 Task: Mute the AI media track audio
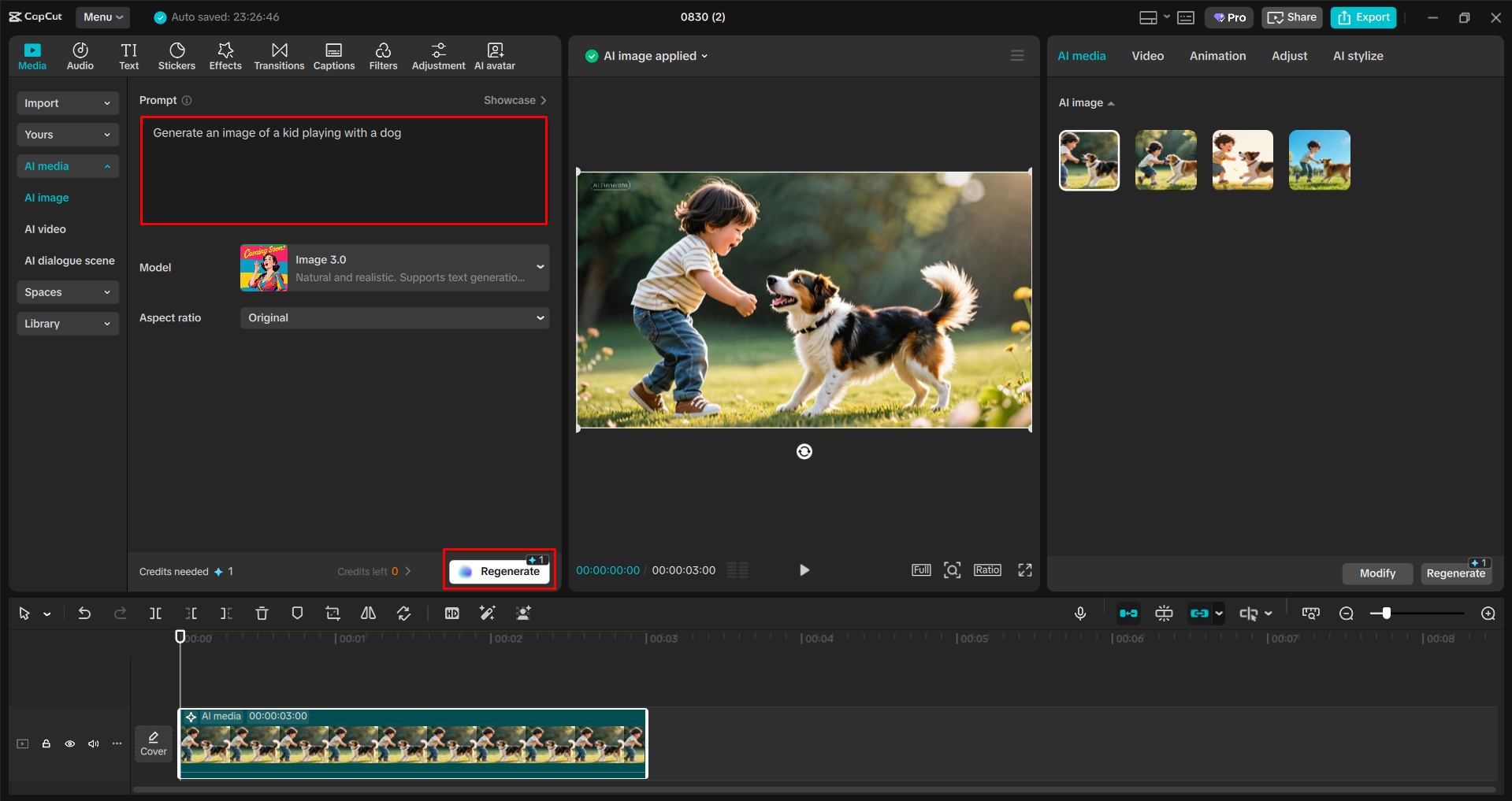(93, 744)
